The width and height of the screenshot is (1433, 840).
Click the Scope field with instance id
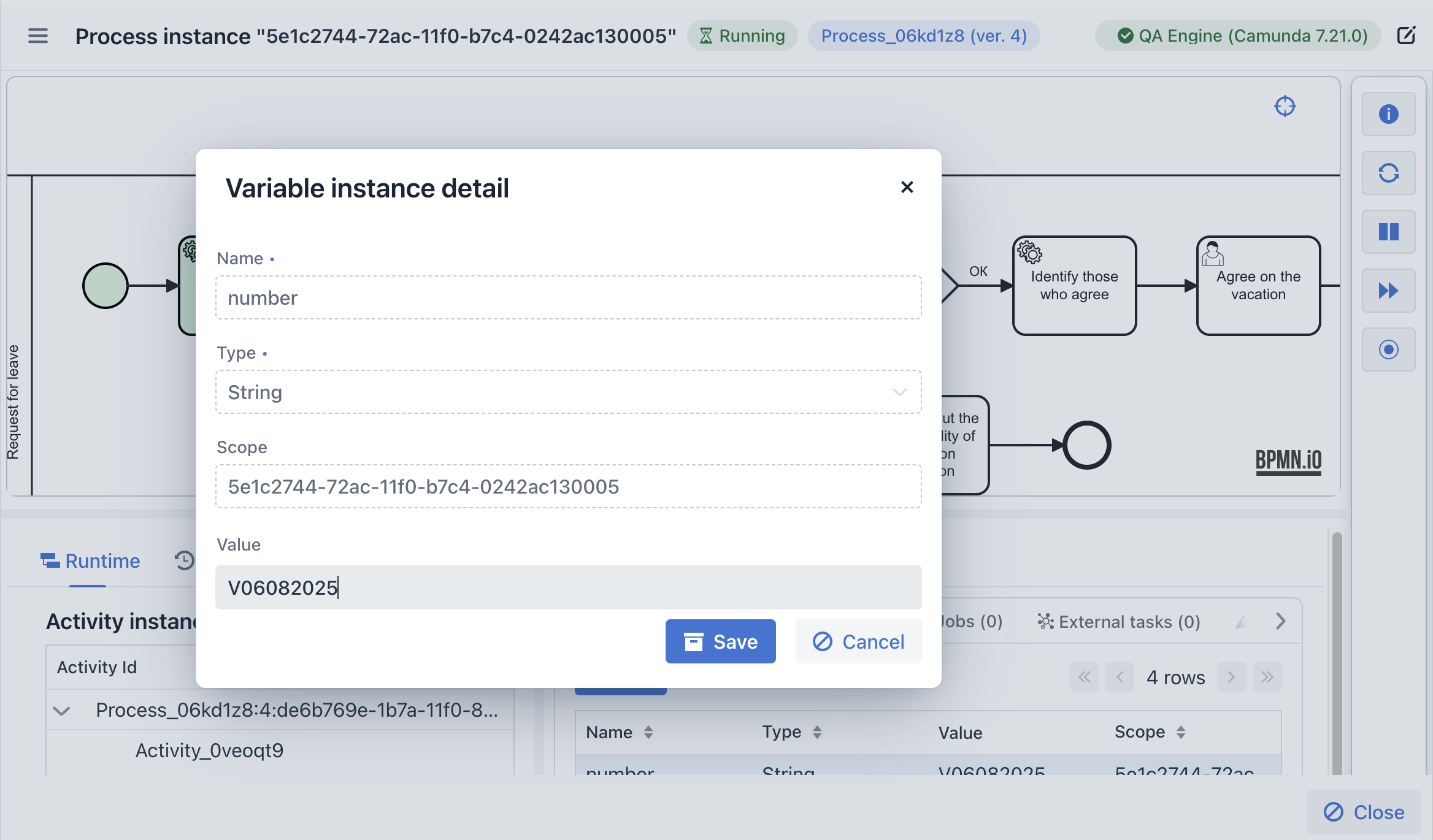[568, 486]
